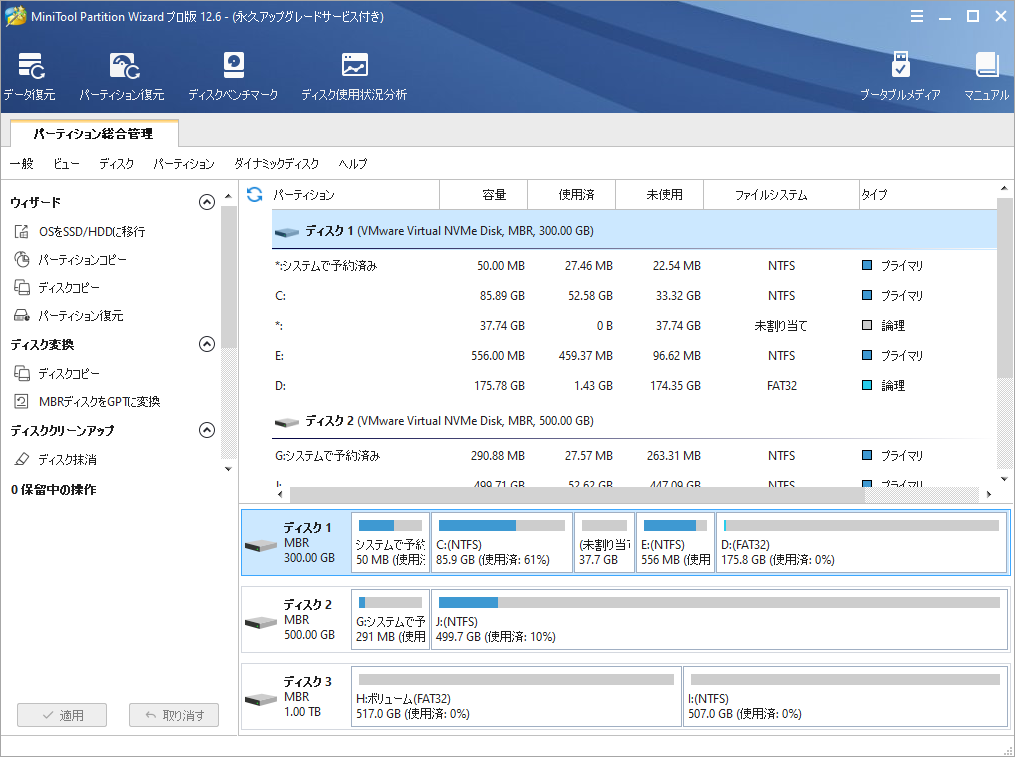Refresh the partition list with the reload icon
The image size is (1015, 757).
pyautogui.click(x=254, y=194)
